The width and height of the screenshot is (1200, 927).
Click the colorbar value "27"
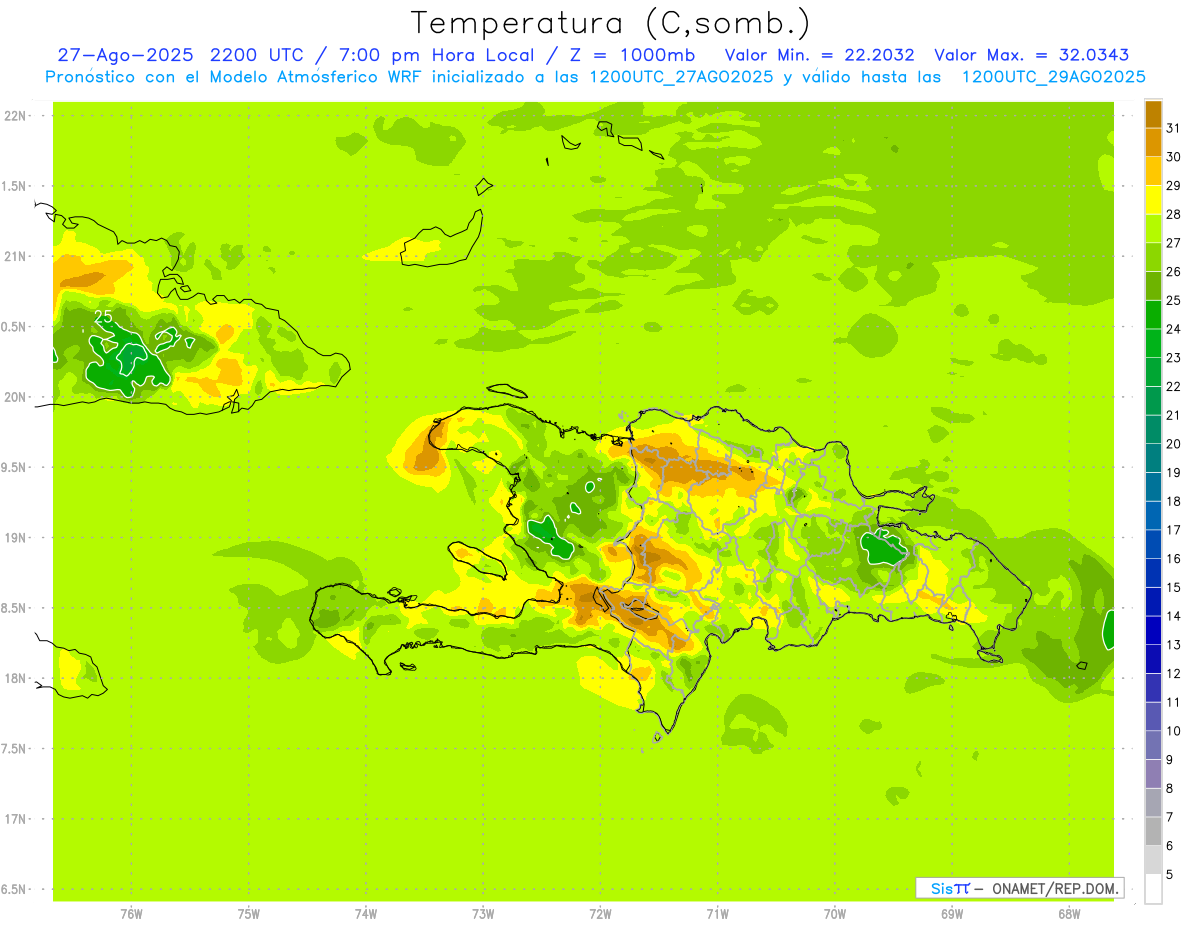[1173, 242]
